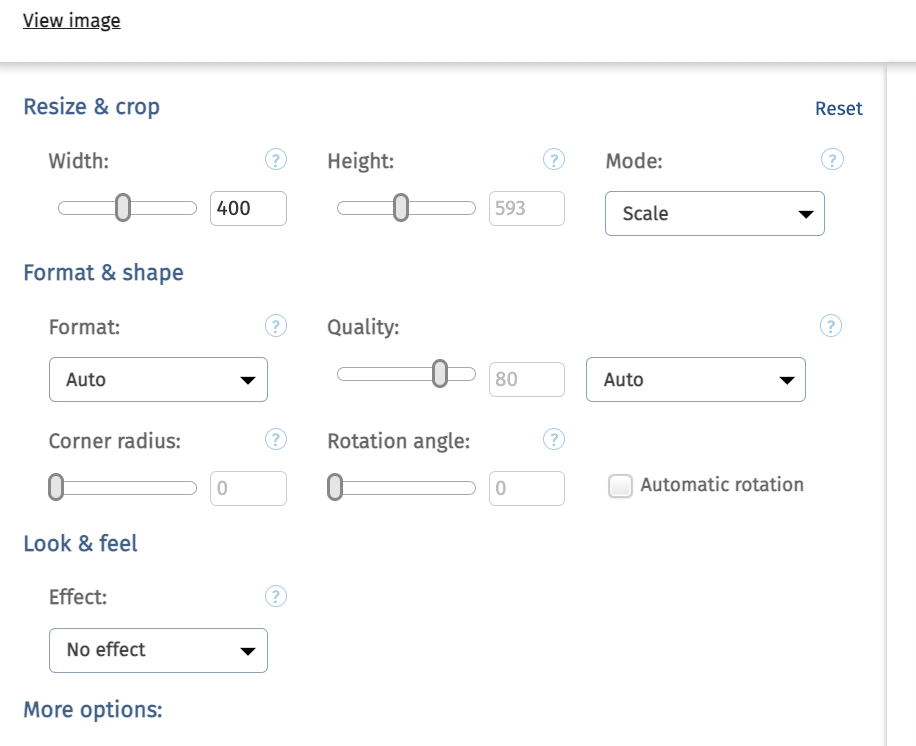Click the Quality help question mark icon
Viewport: 916px width, 746px height.
831,326
